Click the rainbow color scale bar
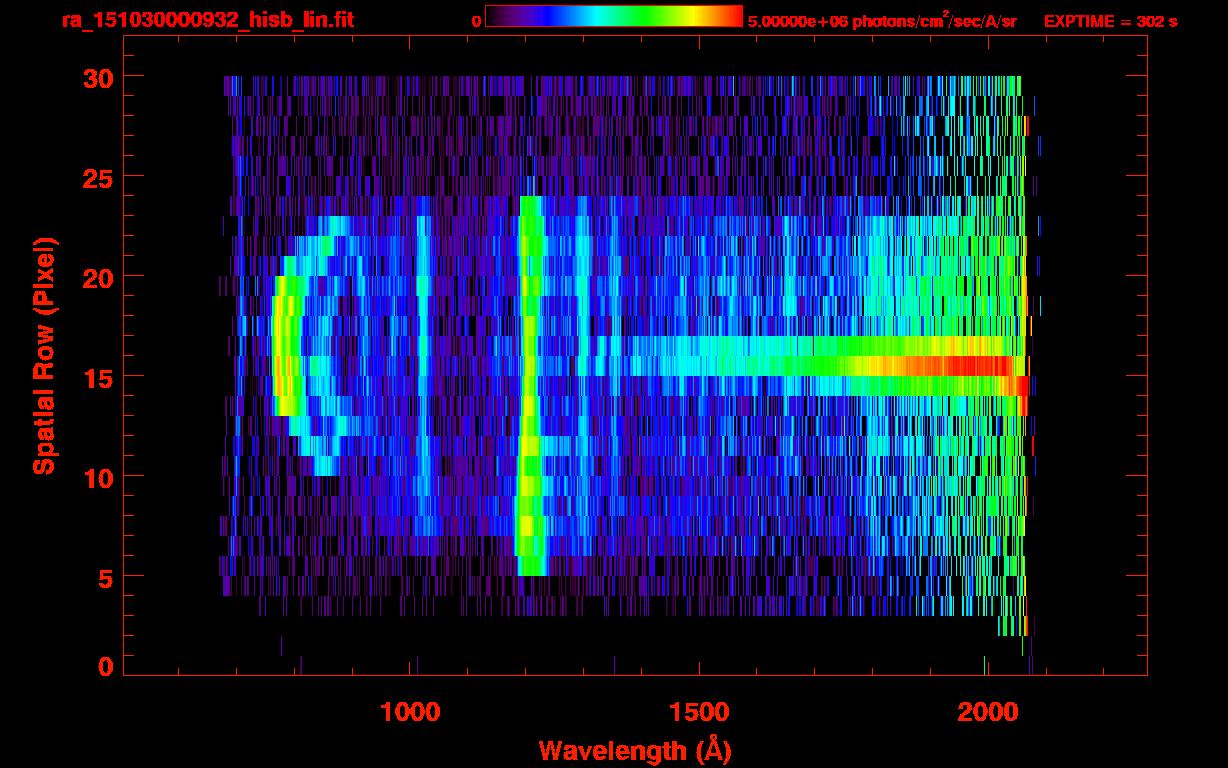This screenshot has height=768, width=1228. tap(614, 16)
